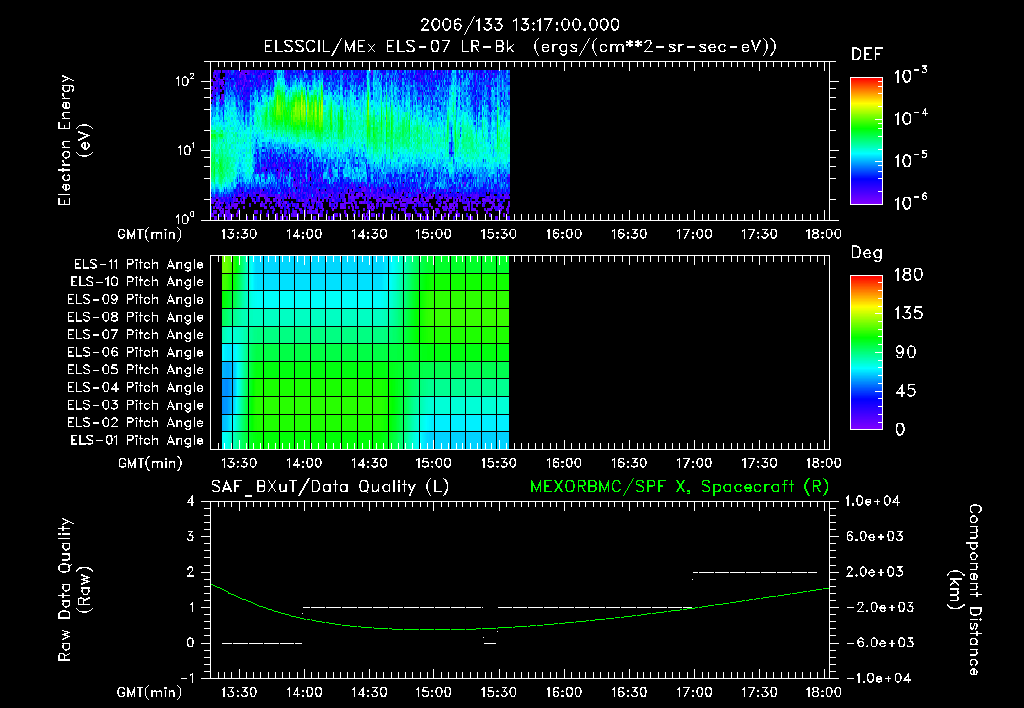Click the Deg label above the pitch color bar
The width and height of the screenshot is (1024, 708).
coord(867,253)
